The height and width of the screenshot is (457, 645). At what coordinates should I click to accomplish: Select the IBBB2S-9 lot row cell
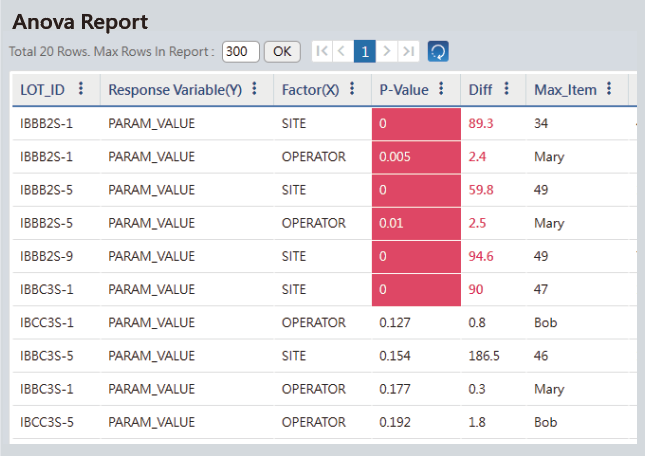click(47, 256)
